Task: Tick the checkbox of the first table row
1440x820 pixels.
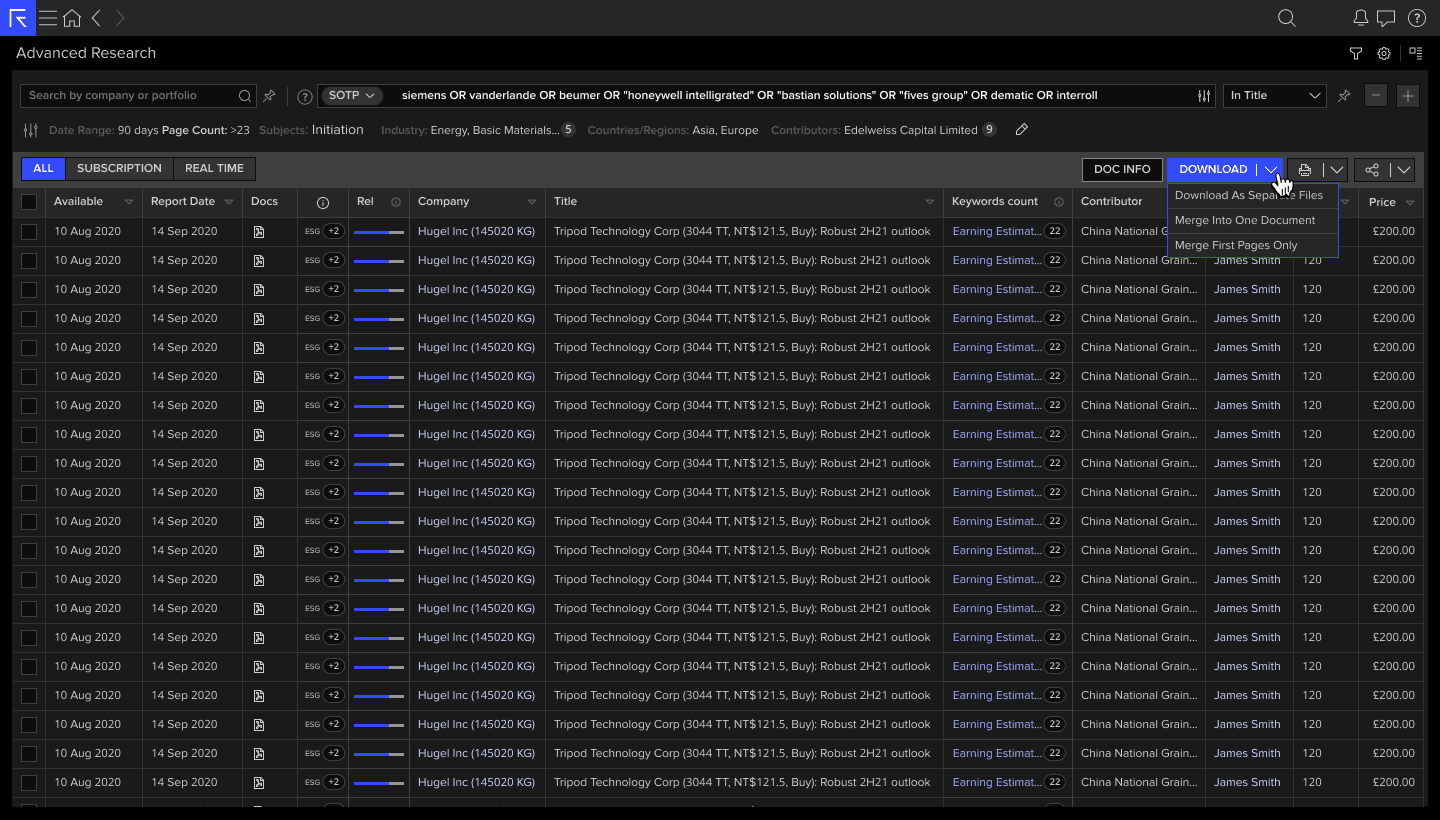Action: pos(29,232)
